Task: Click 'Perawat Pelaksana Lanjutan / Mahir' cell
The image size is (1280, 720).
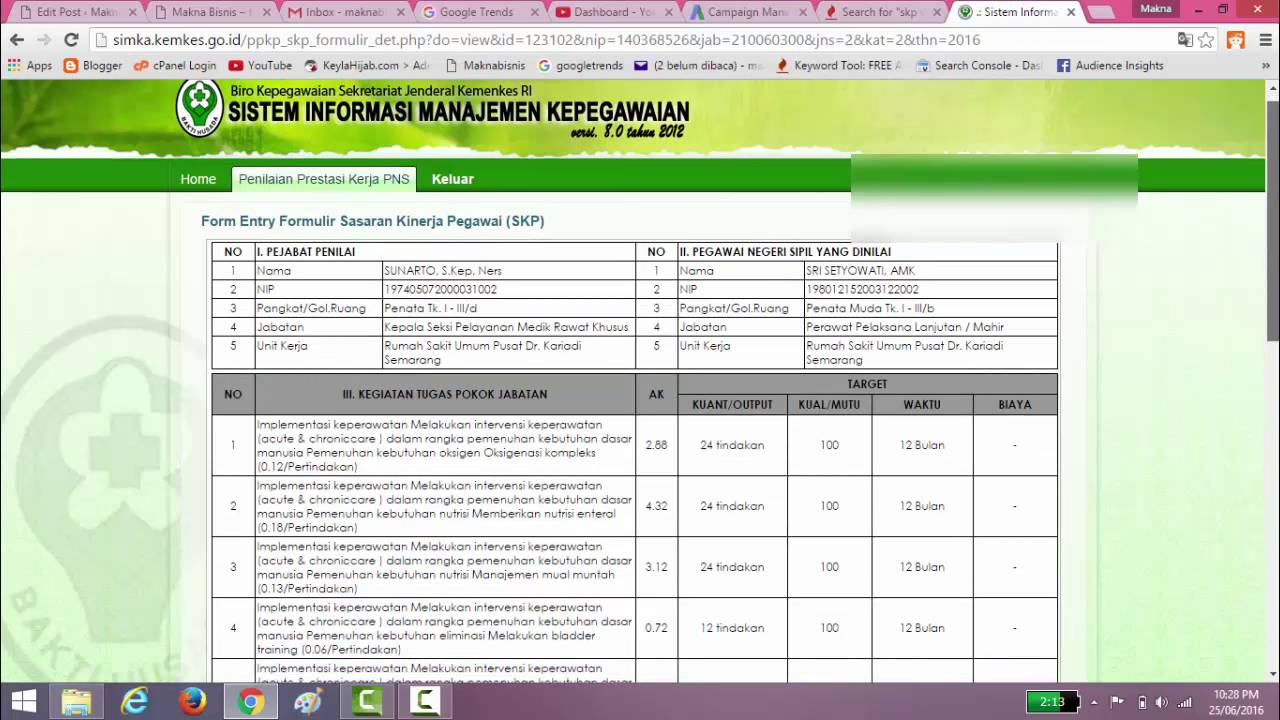Action: [930, 327]
